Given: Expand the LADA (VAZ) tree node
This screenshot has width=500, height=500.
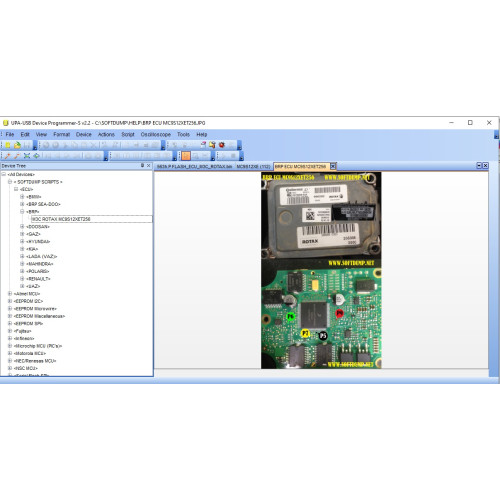Looking at the screenshot, I should tap(22, 256).
